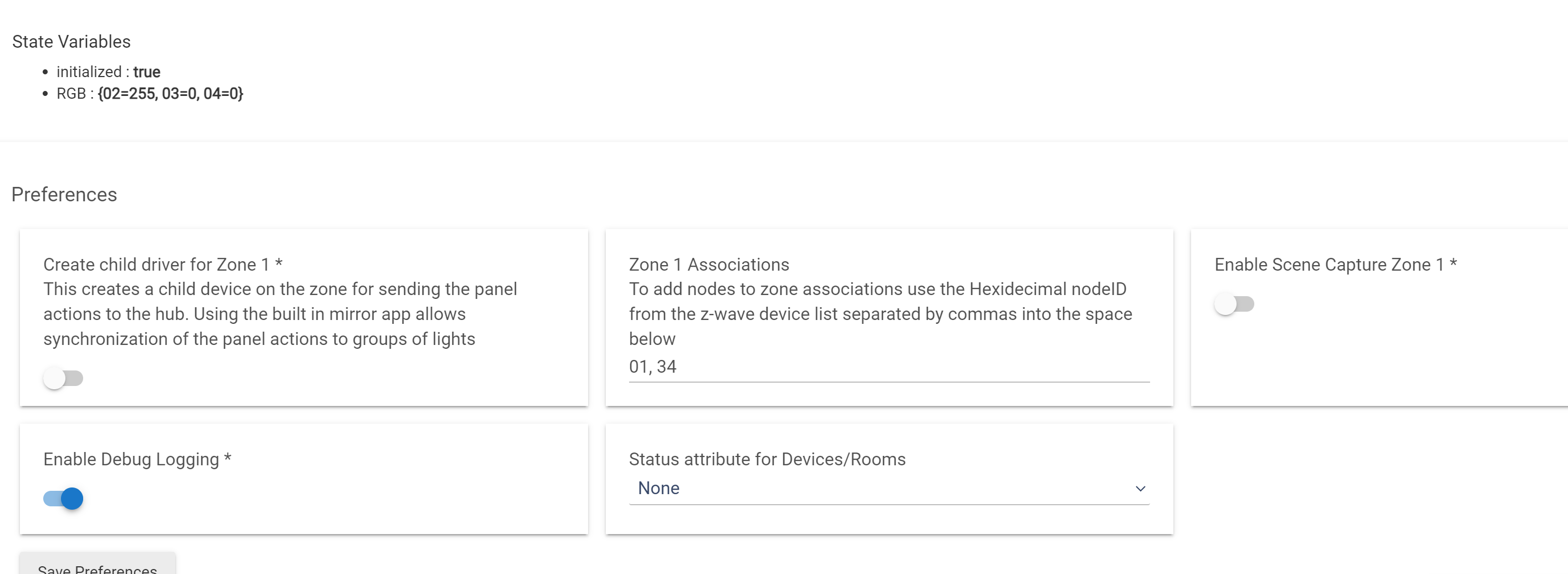Click the child device description paragraph

[x=280, y=314]
